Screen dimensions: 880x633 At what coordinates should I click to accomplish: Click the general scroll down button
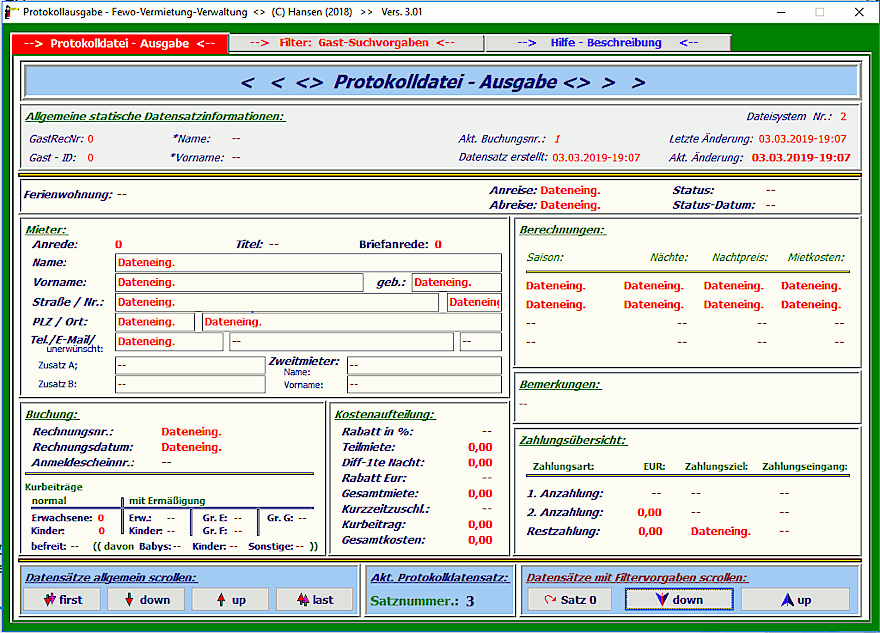[x=146, y=599]
